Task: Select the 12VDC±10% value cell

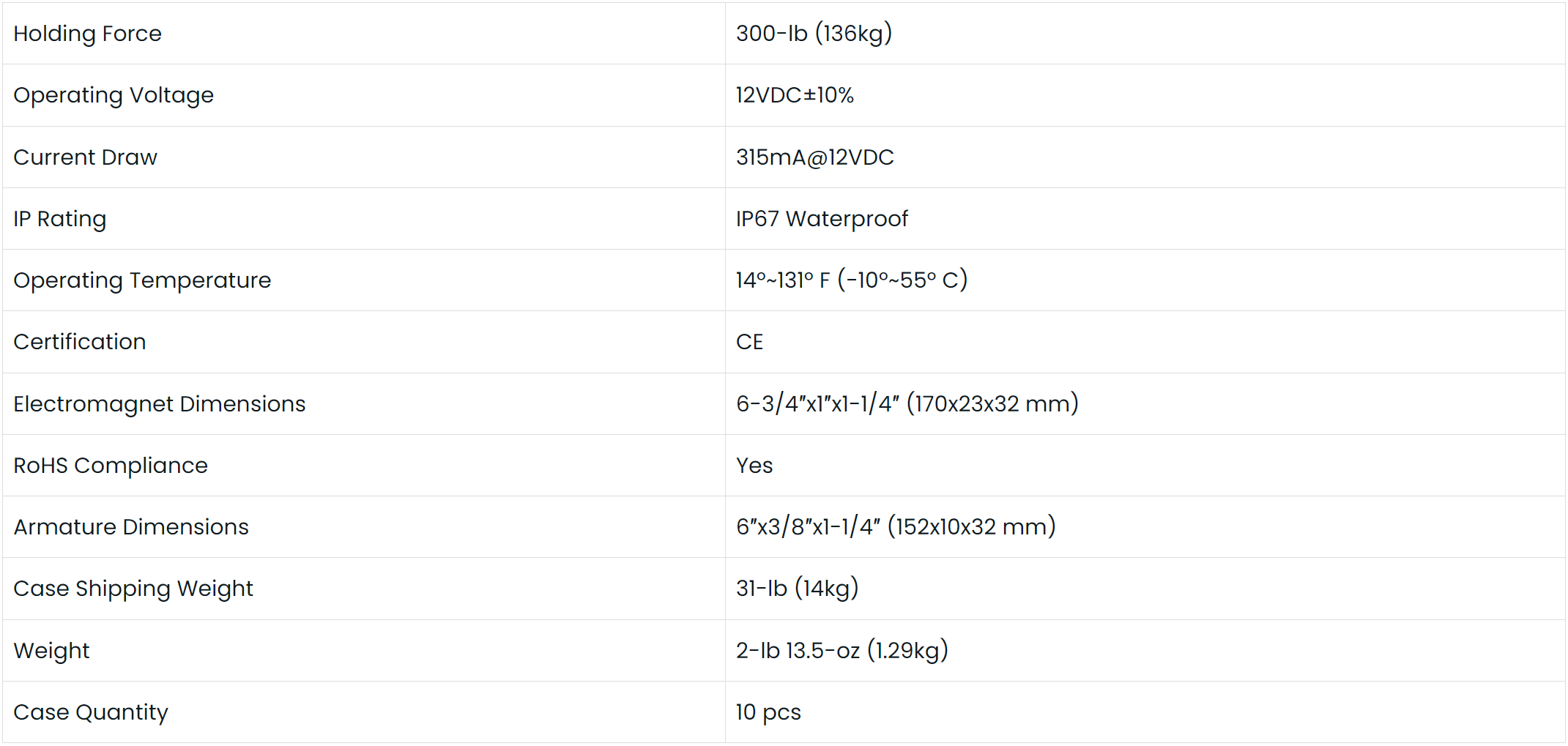Action: pos(795,95)
